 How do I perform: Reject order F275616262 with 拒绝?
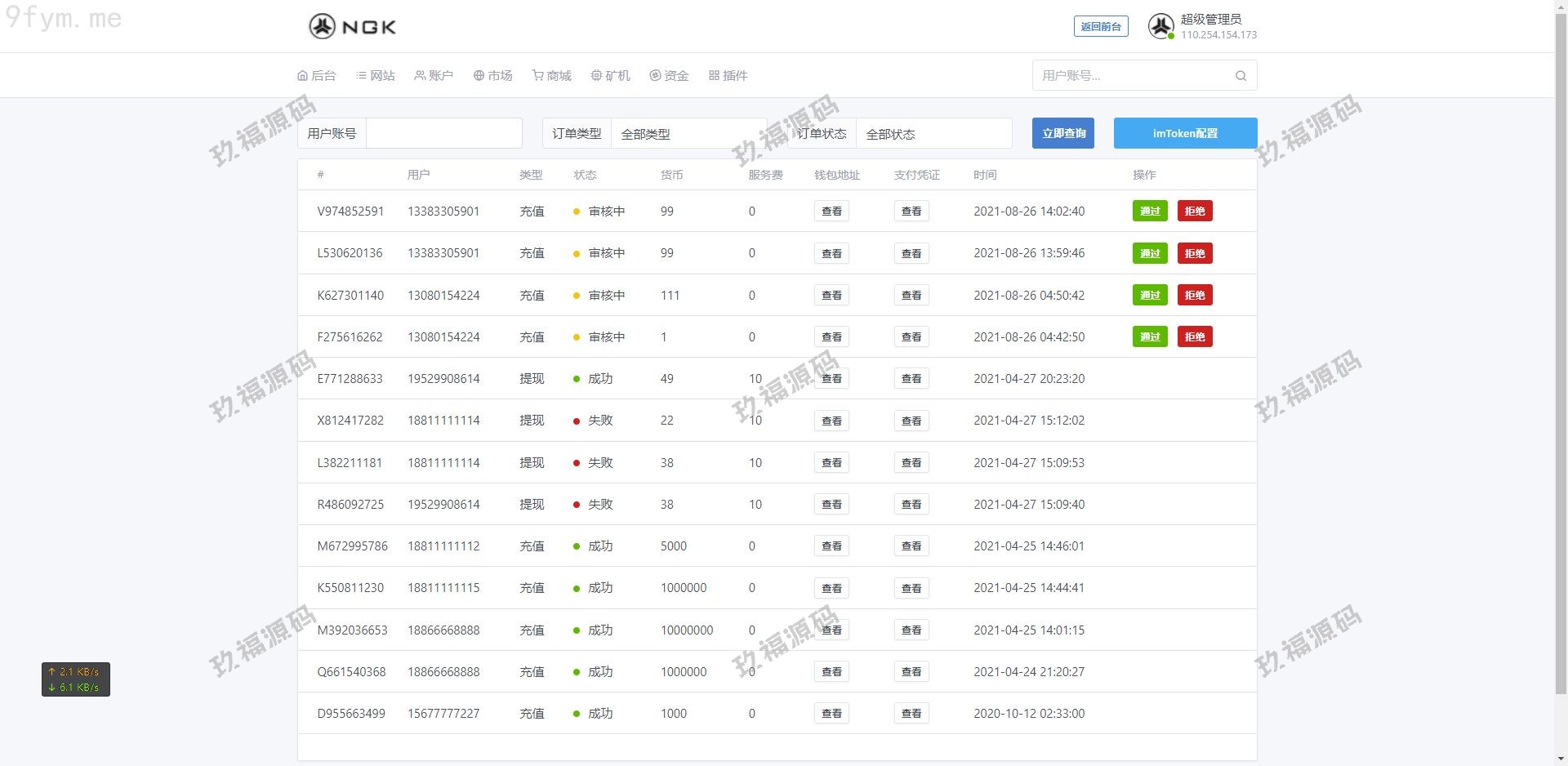click(1195, 337)
